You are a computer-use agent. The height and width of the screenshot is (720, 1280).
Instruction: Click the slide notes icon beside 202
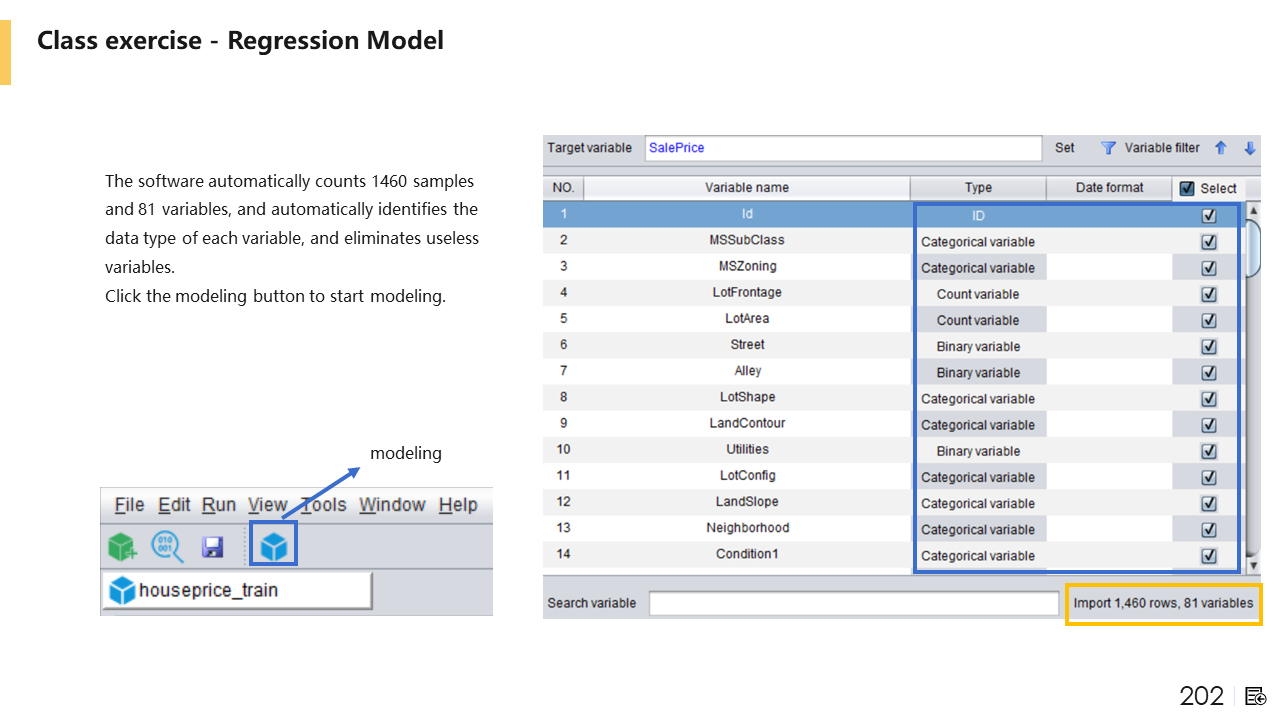click(x=1256, y=696)
